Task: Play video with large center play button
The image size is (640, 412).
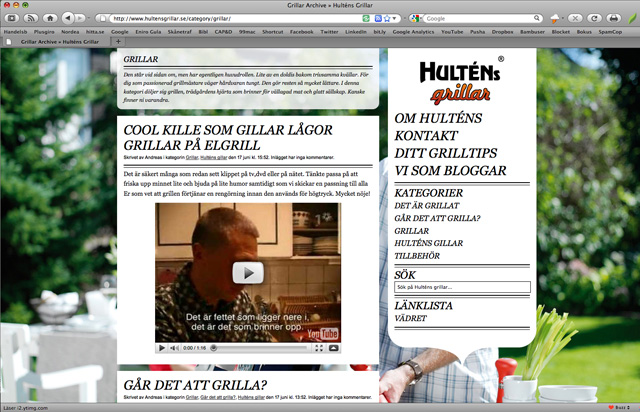Action: [248, 273]
